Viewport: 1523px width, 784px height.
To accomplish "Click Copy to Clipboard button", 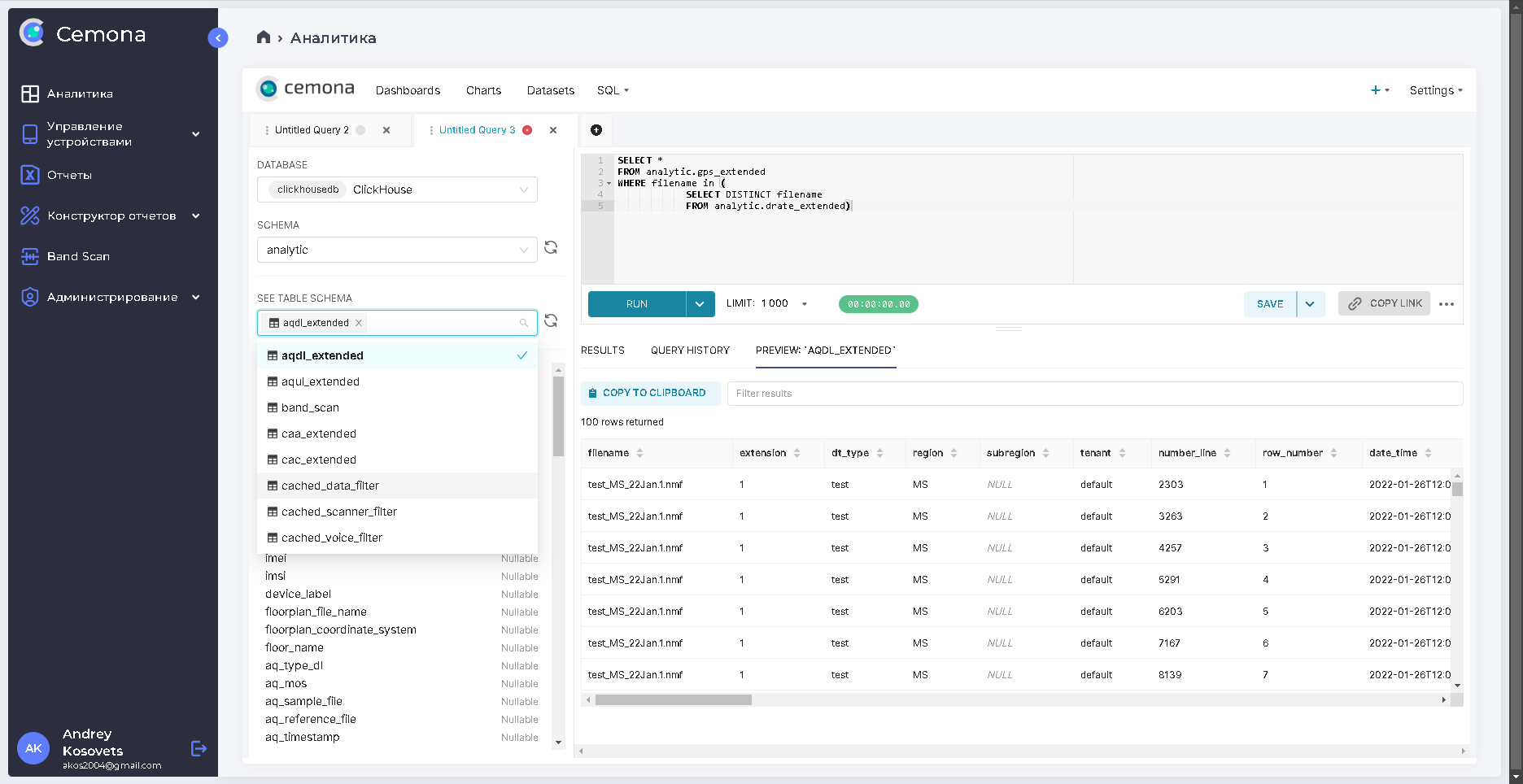I will tap(650, 393).
